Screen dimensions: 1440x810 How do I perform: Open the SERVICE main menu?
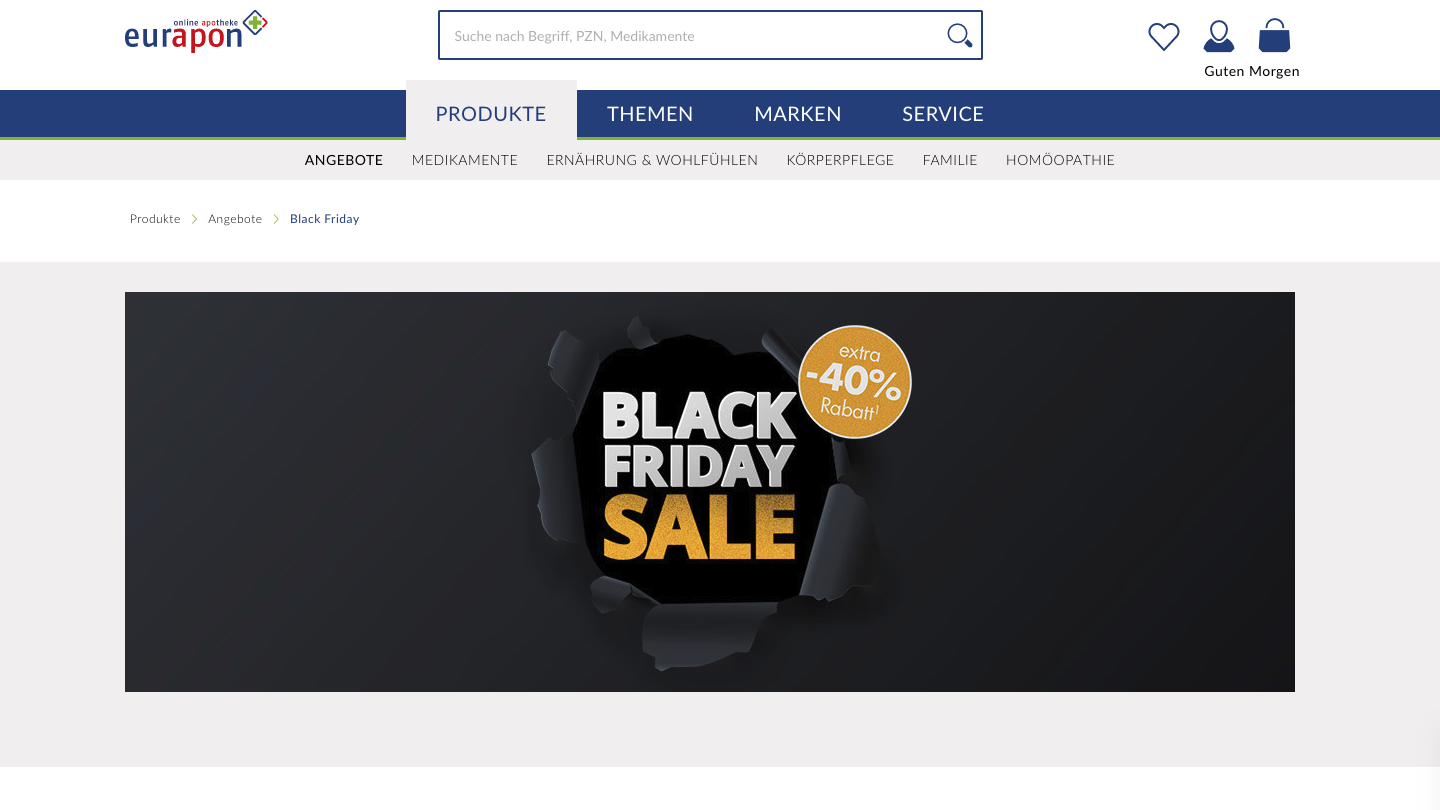(943, 114)
